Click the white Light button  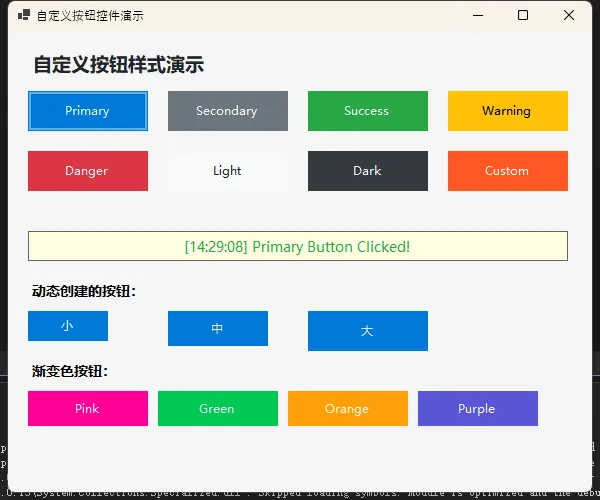227,171
